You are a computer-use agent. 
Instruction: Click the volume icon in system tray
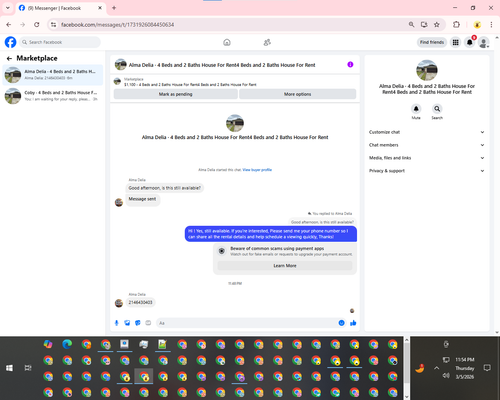446,375
